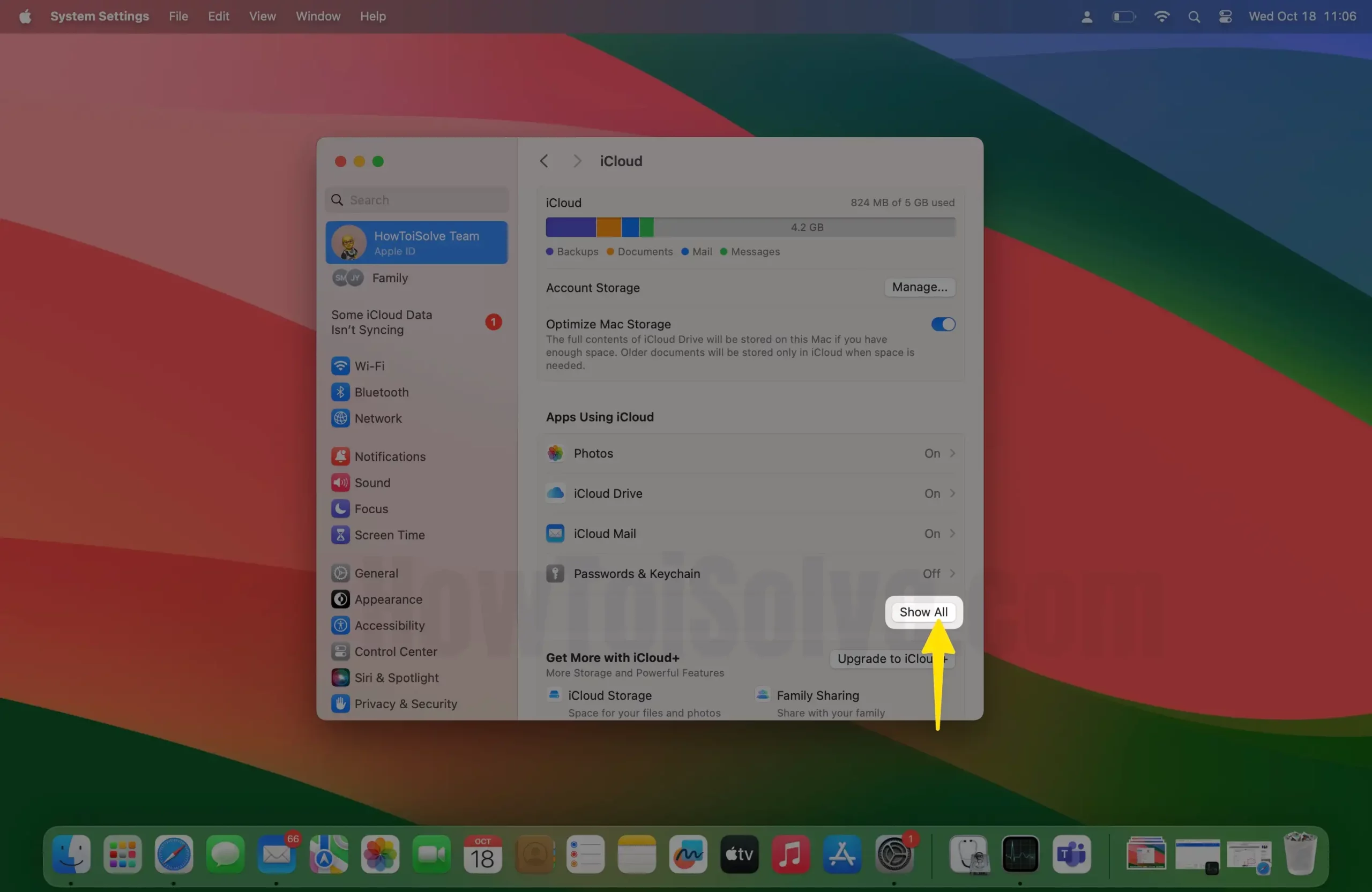Click the orange Documents legend dot
The image size is (1372, 892).
point(610,252)
